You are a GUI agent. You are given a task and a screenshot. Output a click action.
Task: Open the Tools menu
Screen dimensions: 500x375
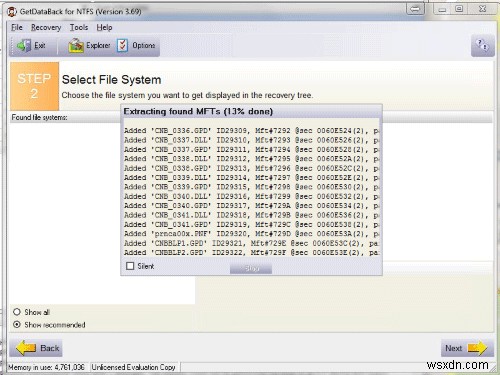pyautogui.click(x=79, y=28)
